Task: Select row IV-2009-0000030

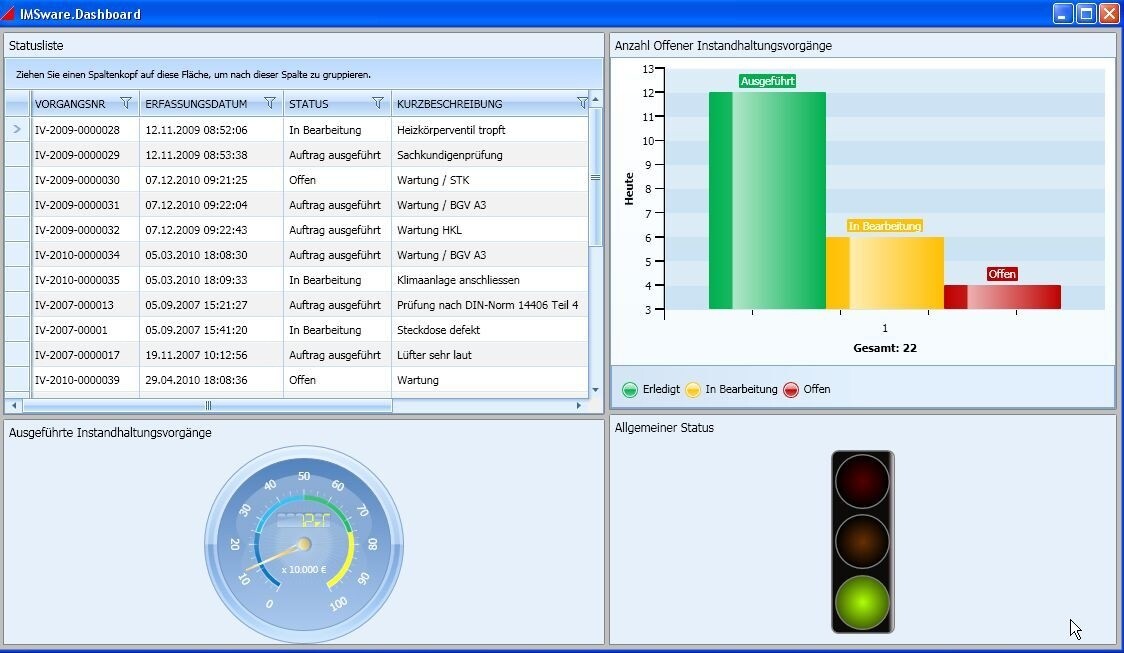Action: click(297, 180)
